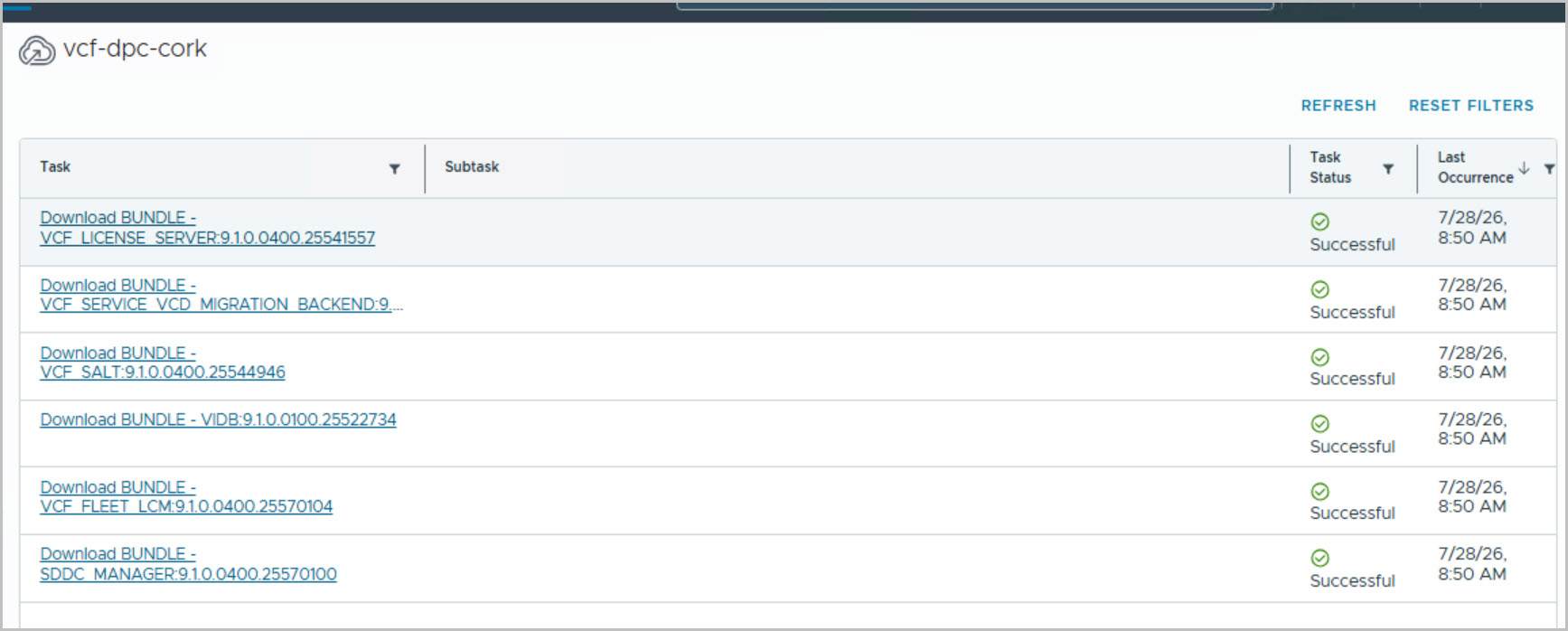
Task: Select the vcf-dpc-cork title text
Action: coord(135,49)
